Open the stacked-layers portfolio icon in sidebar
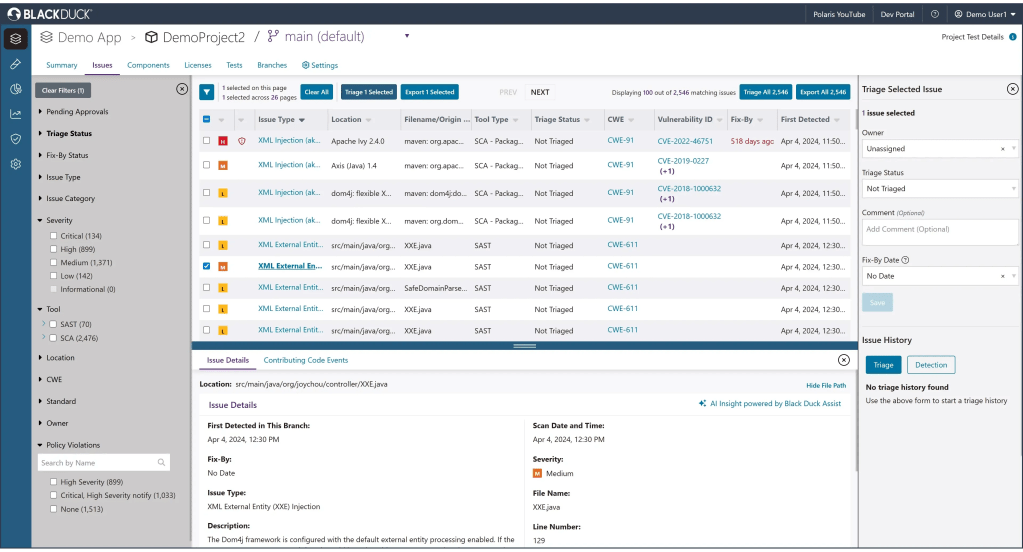 tap(15, 38)
